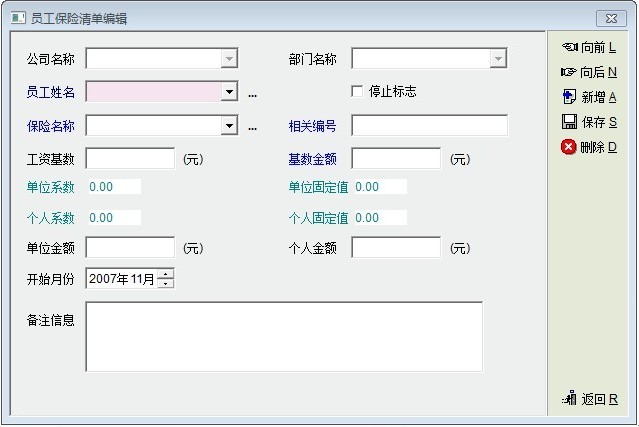This screenshot has height=427, width=639.
Task: Click inside the 备注信息 text area
Action: 284,336
